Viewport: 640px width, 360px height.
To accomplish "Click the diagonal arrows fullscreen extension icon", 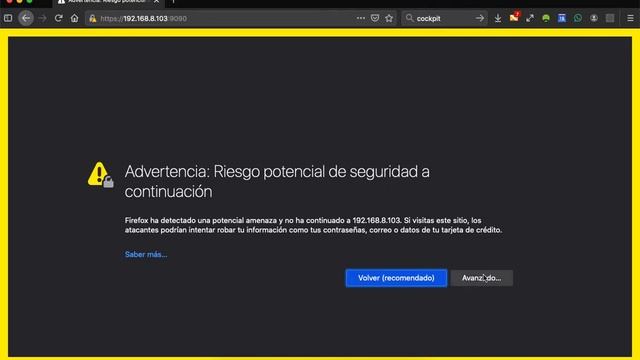I will 530,18.
